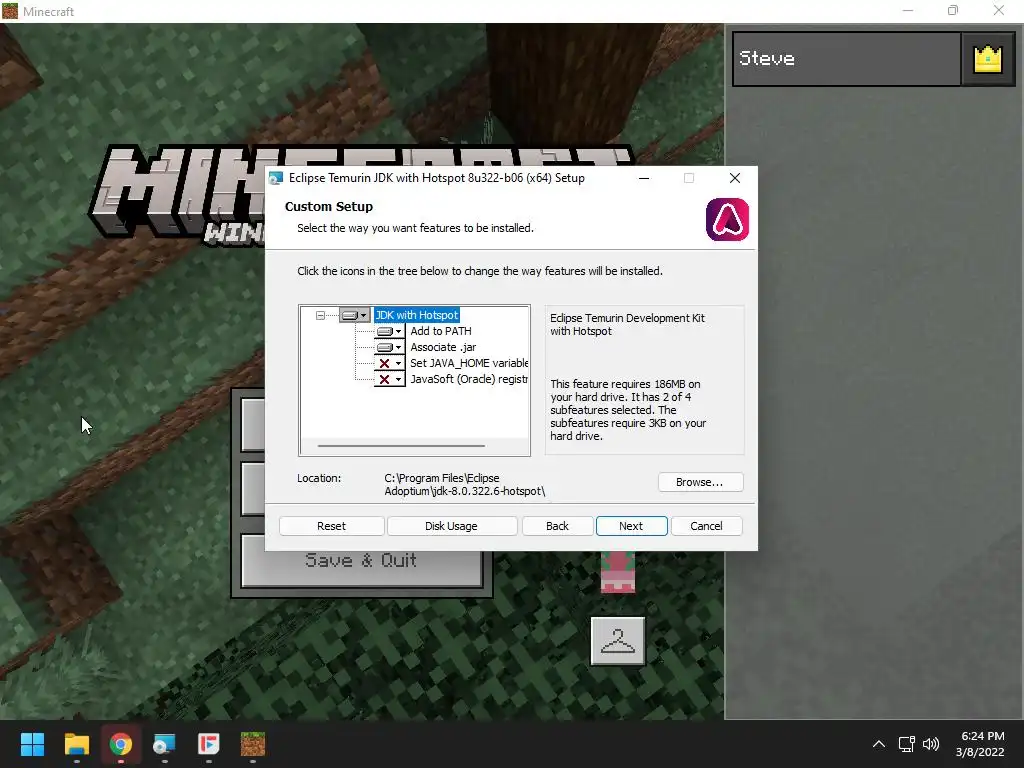Minimize the Temurin setup dialog

click(x=644, y=178)
